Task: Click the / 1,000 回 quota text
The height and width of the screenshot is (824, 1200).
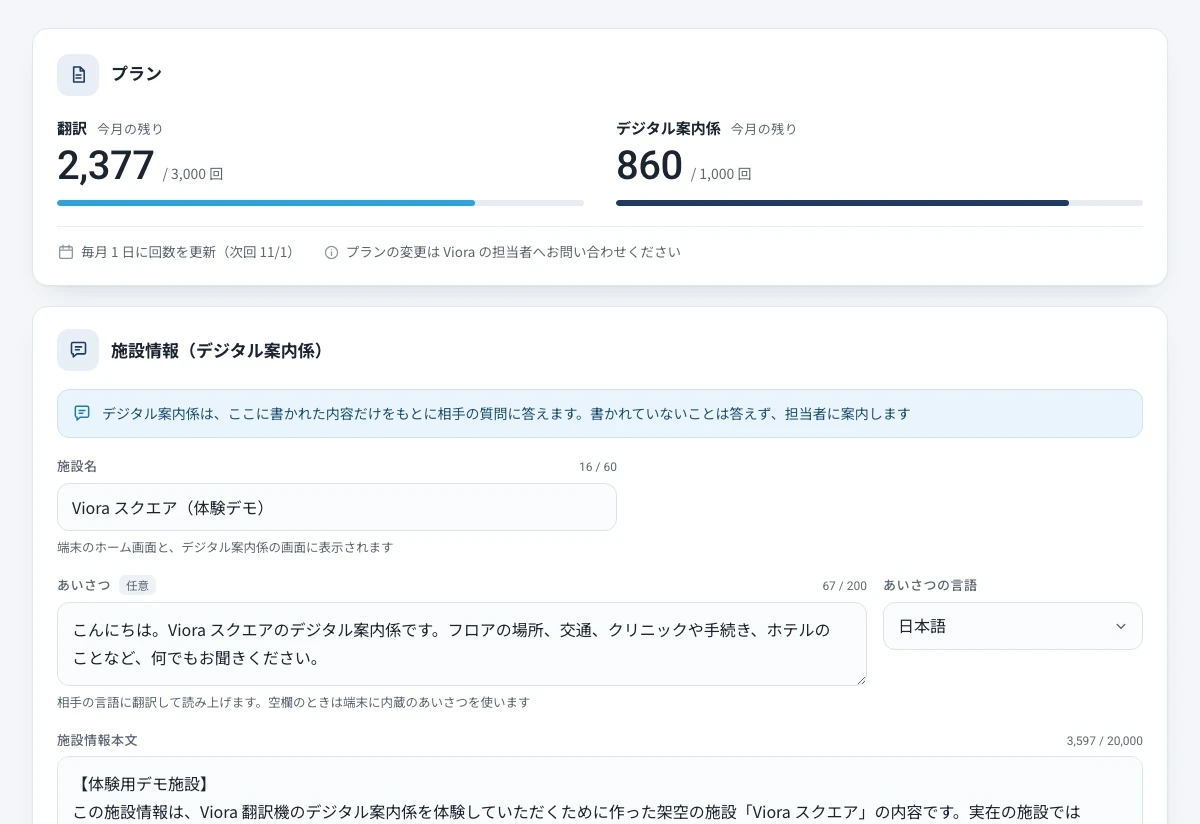Action: click(x=721, y=174)
